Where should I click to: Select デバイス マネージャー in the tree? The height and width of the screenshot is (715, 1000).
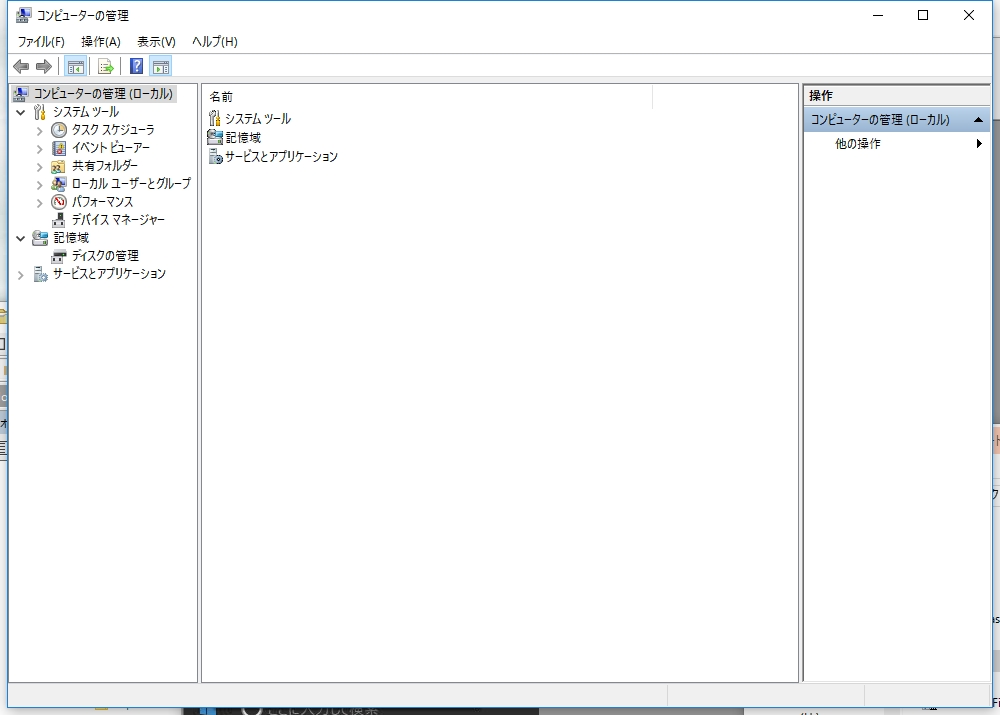[117, 220]
